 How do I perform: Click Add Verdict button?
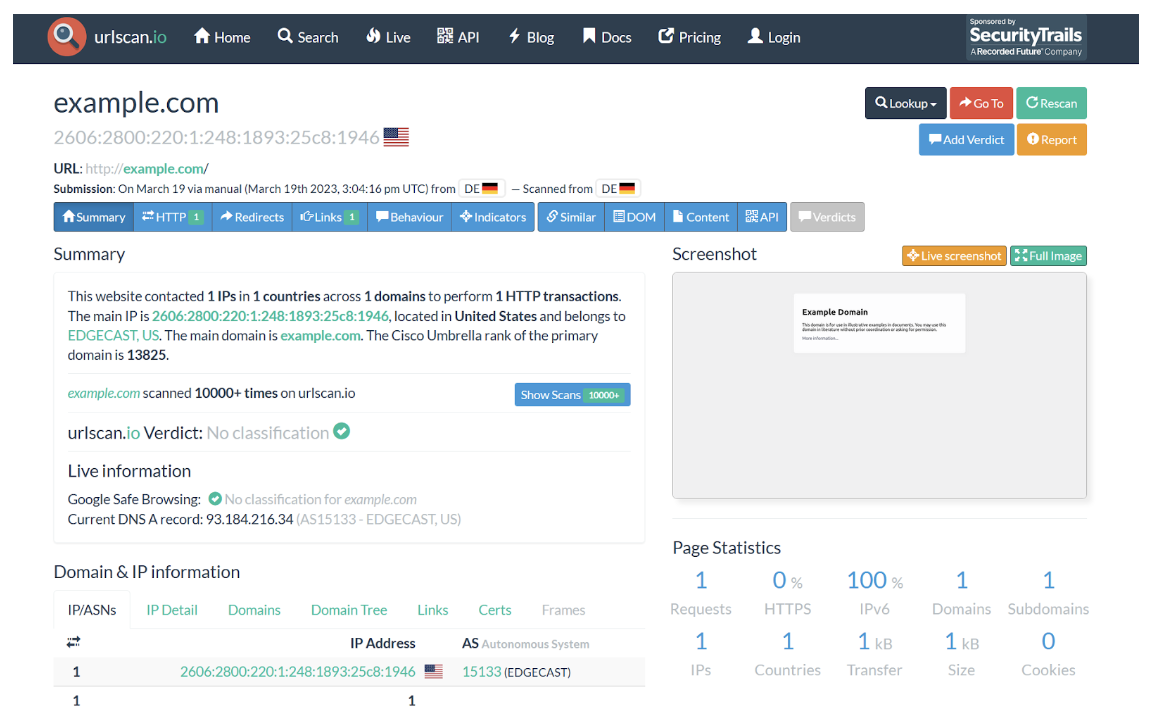(966, 139)
